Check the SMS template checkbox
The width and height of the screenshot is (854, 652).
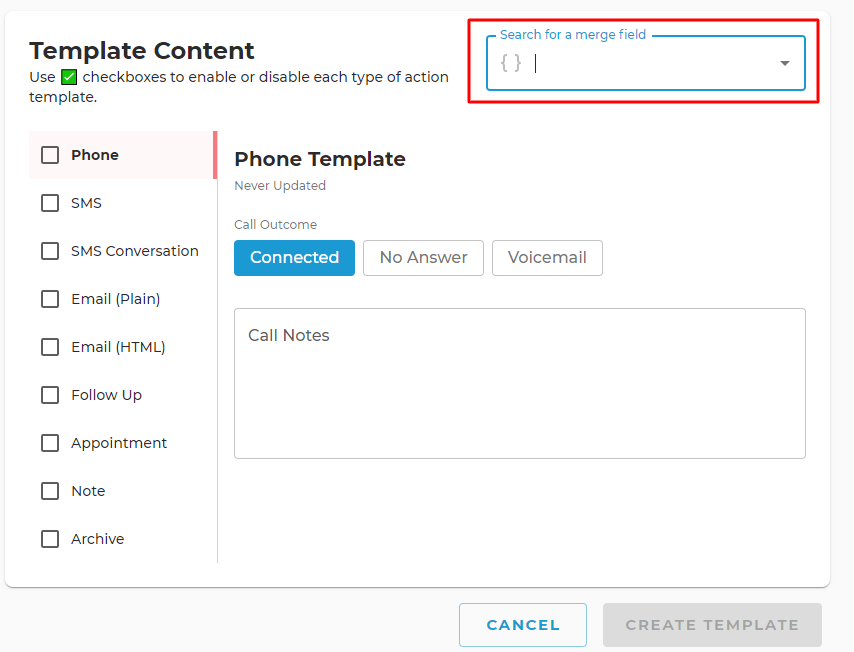tap(50, 203)
